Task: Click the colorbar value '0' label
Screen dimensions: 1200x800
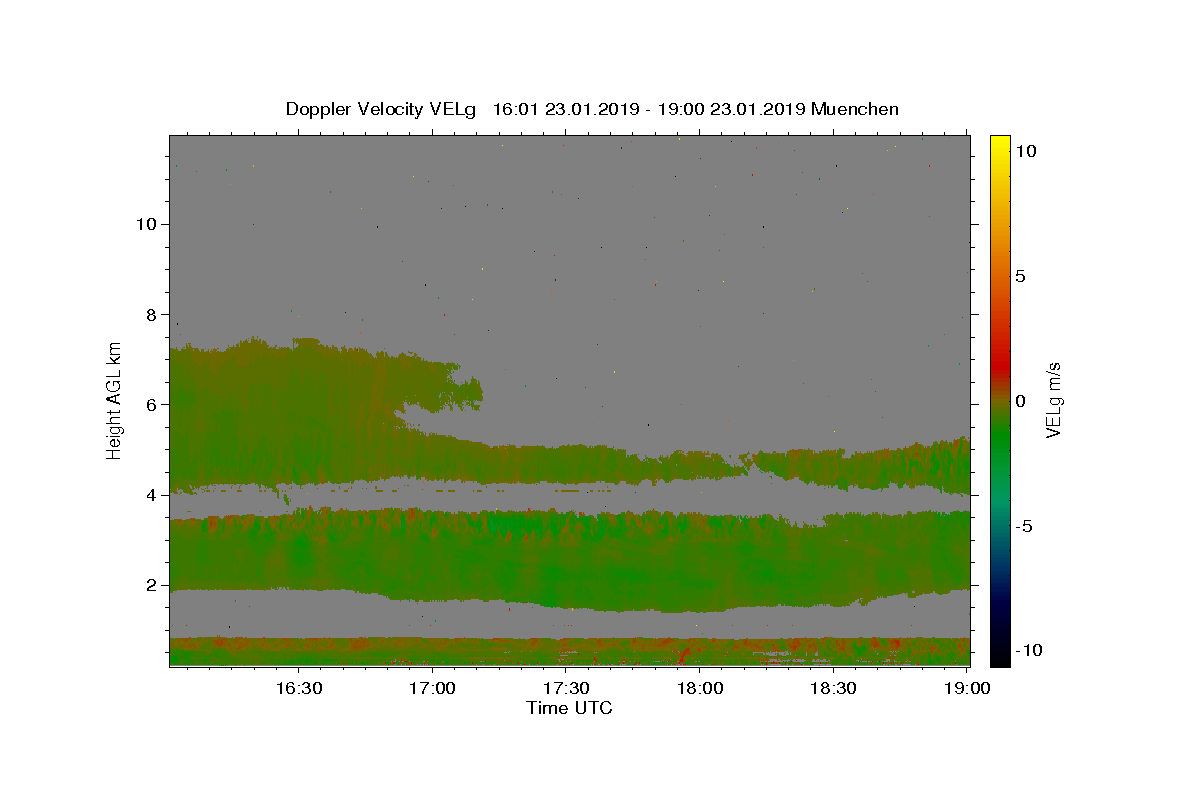Action: click(x=1019, y=401)
